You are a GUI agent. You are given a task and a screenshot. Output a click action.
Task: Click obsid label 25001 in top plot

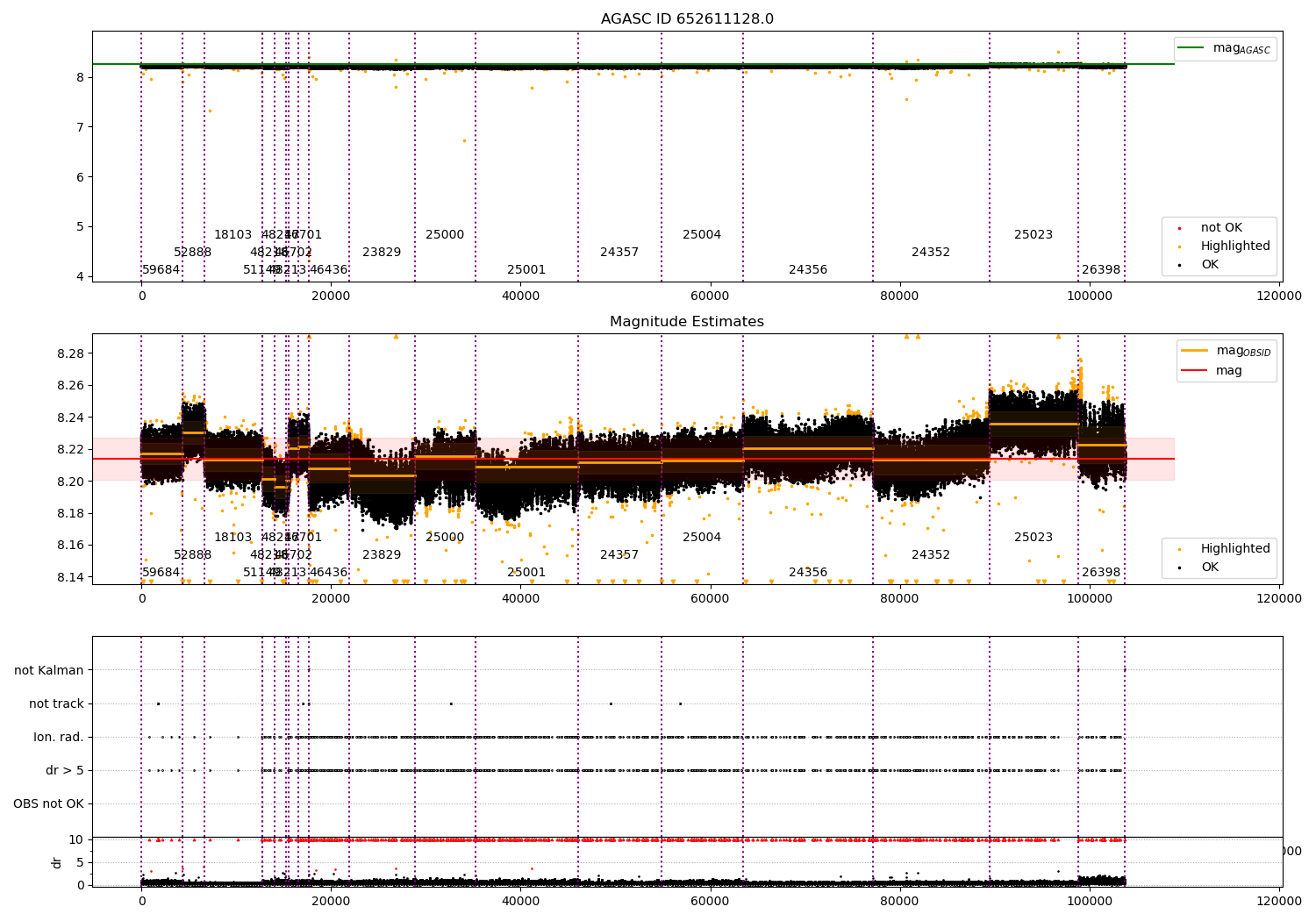526,270
